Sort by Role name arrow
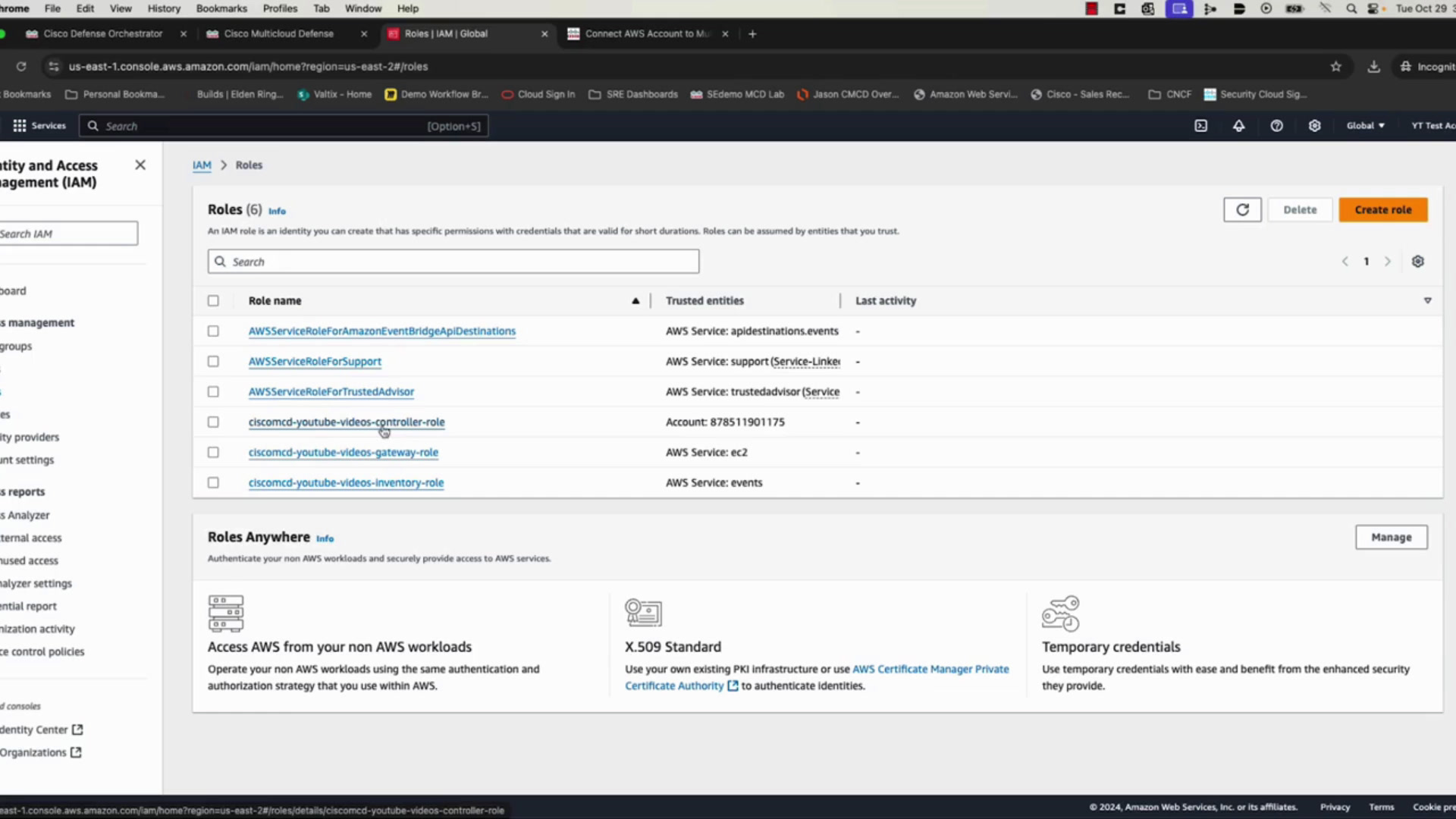 pyautogui.click(x=635, y=301)
